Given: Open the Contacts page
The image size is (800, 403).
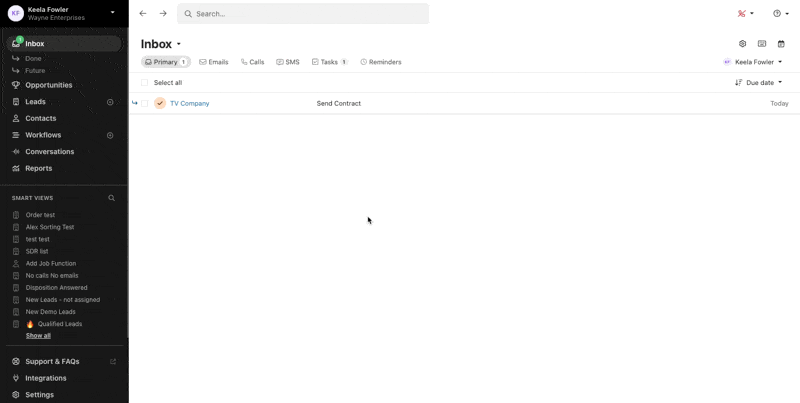Looking at the screenshot, I should click(x=41, y=118).
